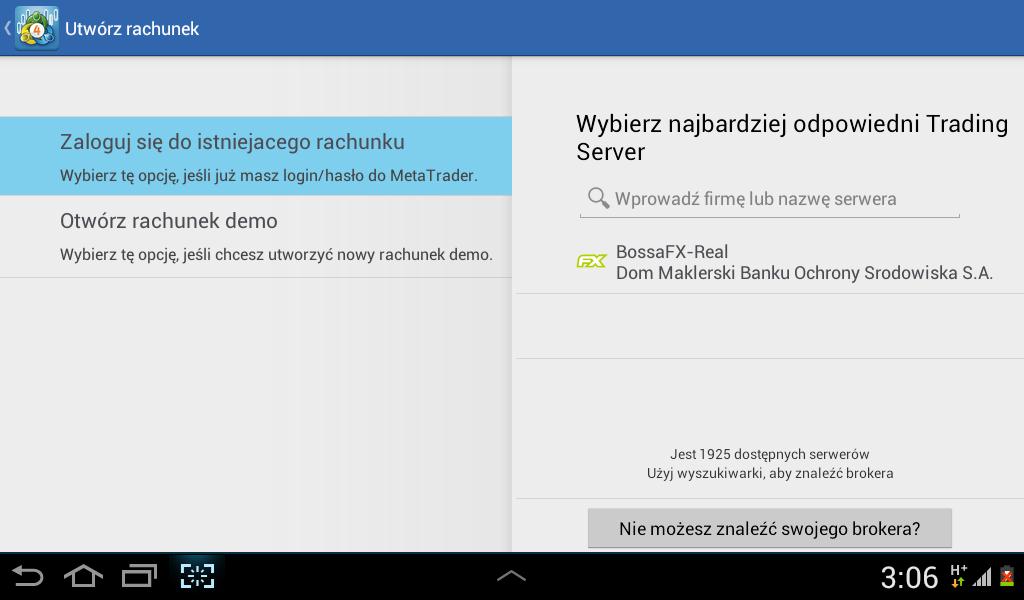
Task: Tap the H+ mobile data indicator
Action: tap(959, 576)
